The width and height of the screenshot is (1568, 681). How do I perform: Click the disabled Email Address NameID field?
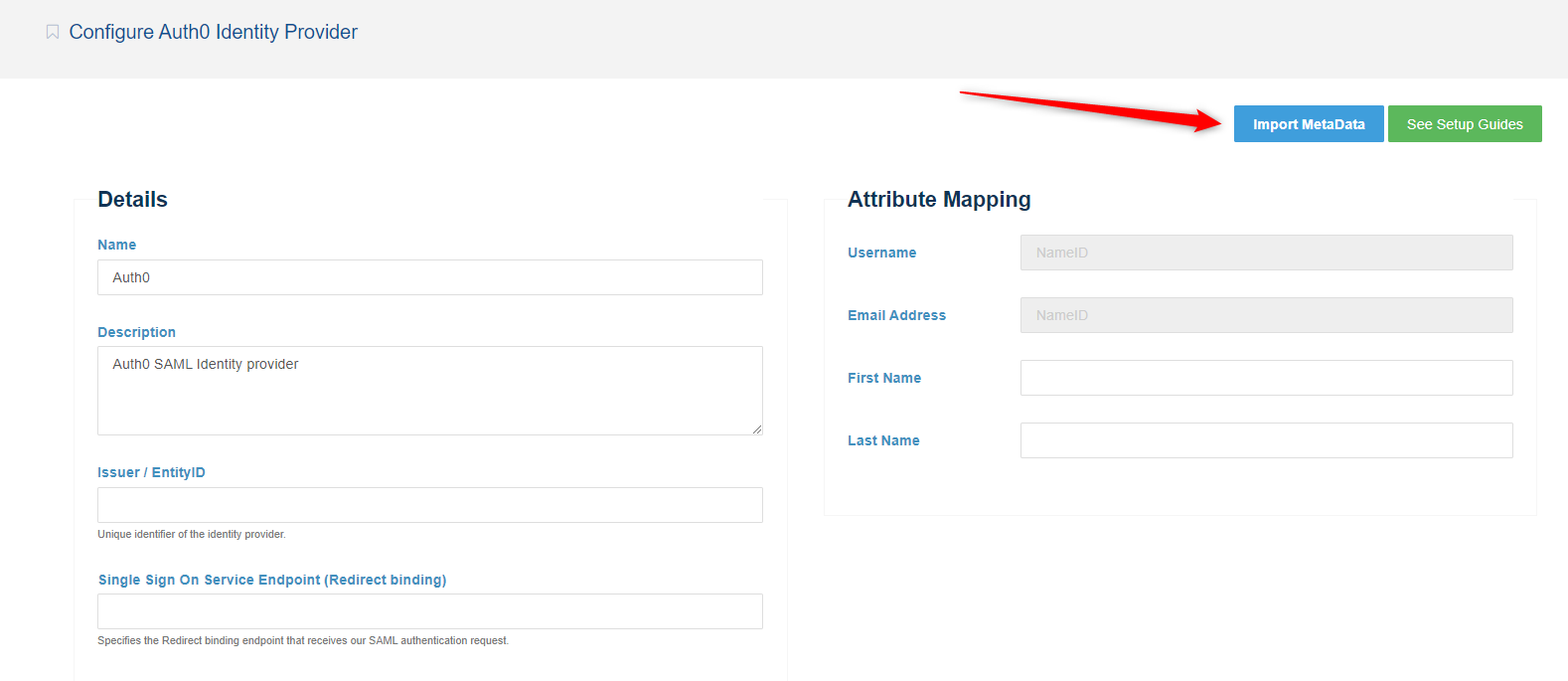[x=1266, y=315]
